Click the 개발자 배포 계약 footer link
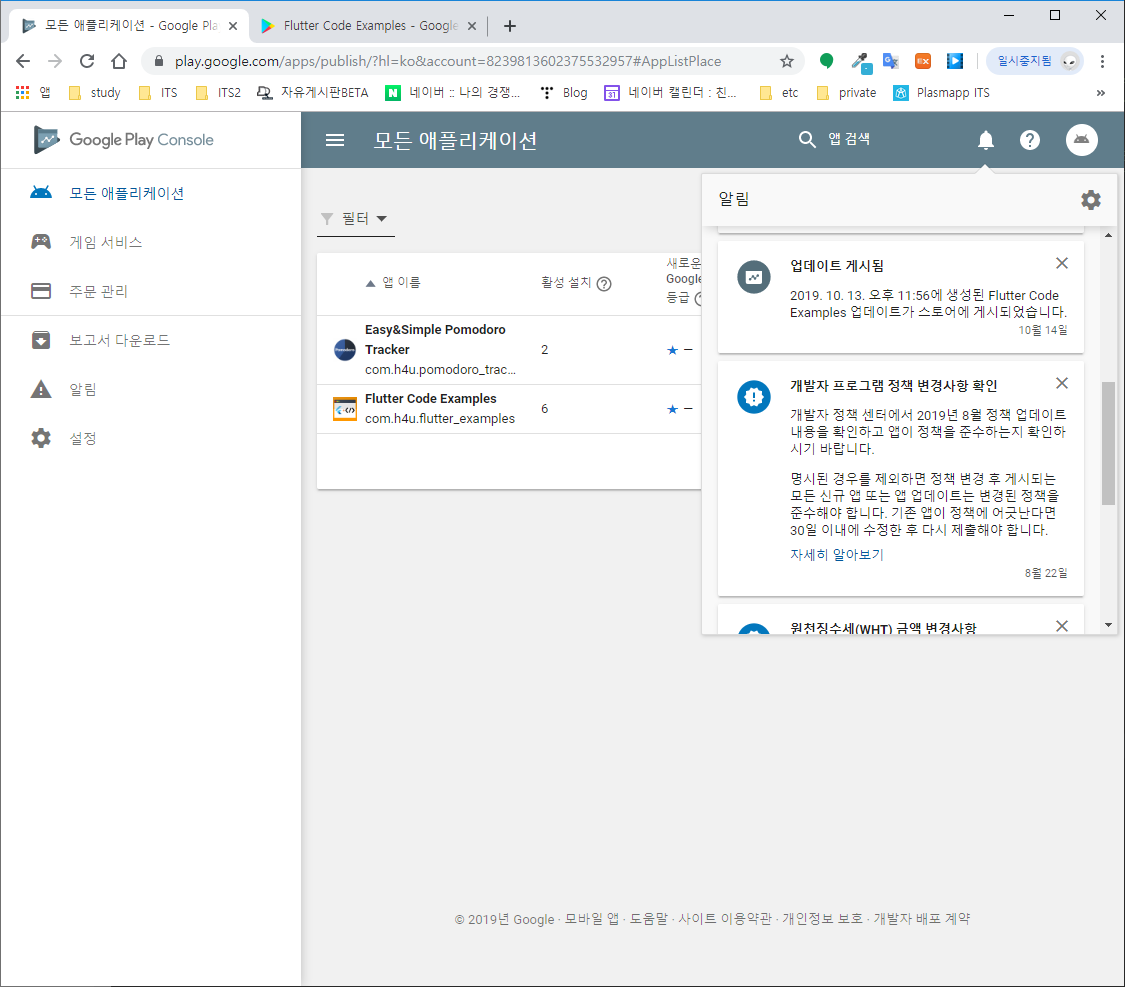The image size is (1125, 987). pos(921,918)
